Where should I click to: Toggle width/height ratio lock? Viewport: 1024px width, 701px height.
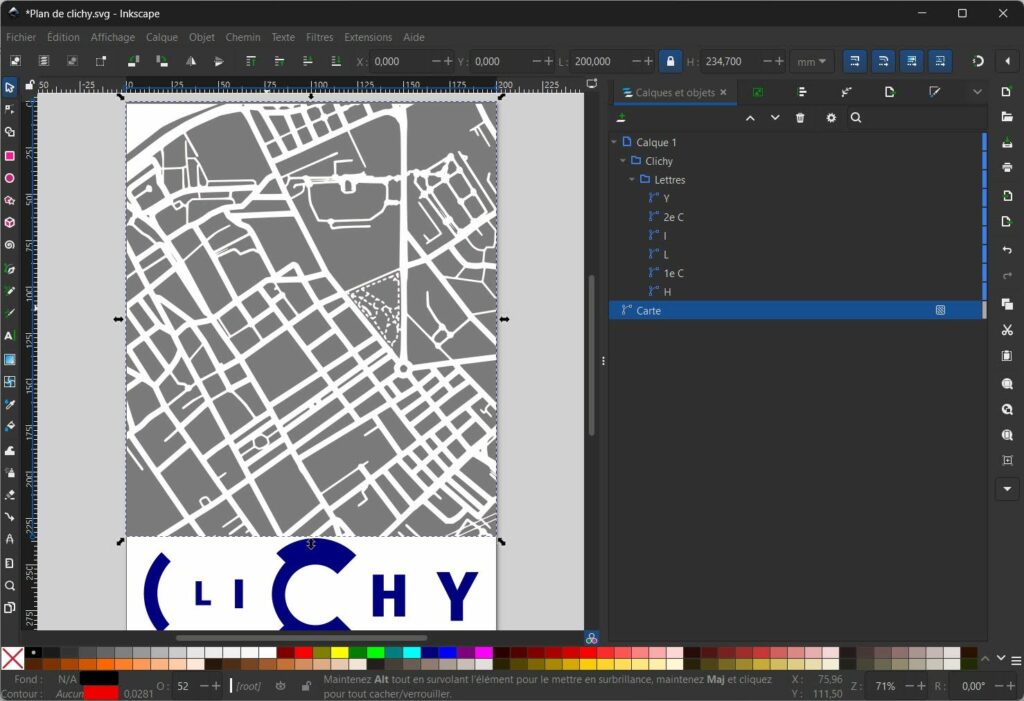click(670, 61)
